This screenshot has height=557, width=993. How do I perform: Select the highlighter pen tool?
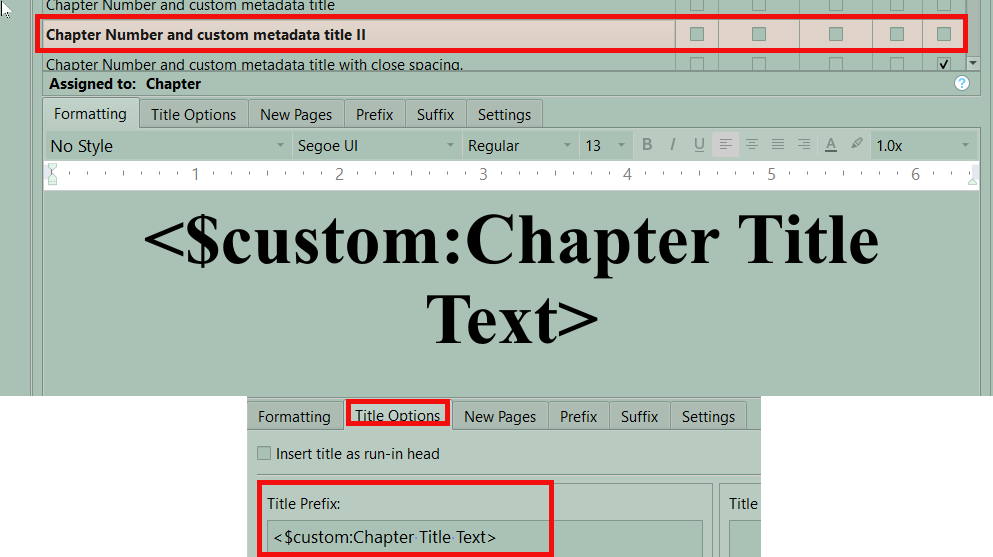click(x=856, y=145)
